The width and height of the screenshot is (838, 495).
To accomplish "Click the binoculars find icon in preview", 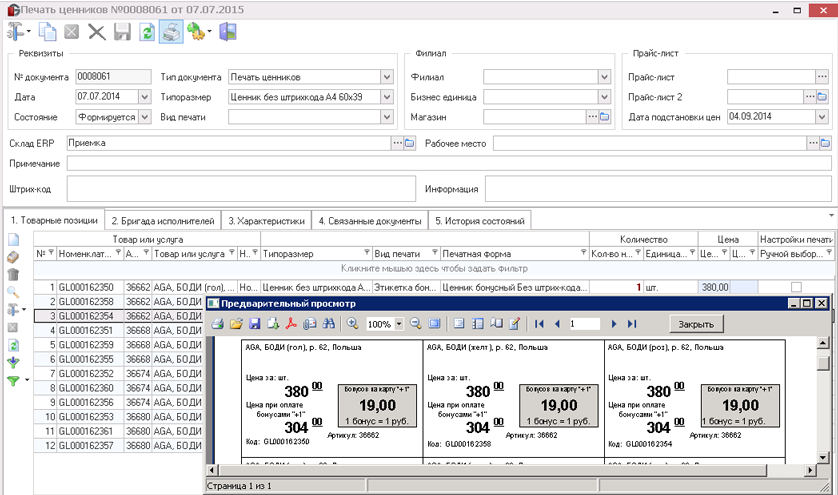I will (329, 324).
